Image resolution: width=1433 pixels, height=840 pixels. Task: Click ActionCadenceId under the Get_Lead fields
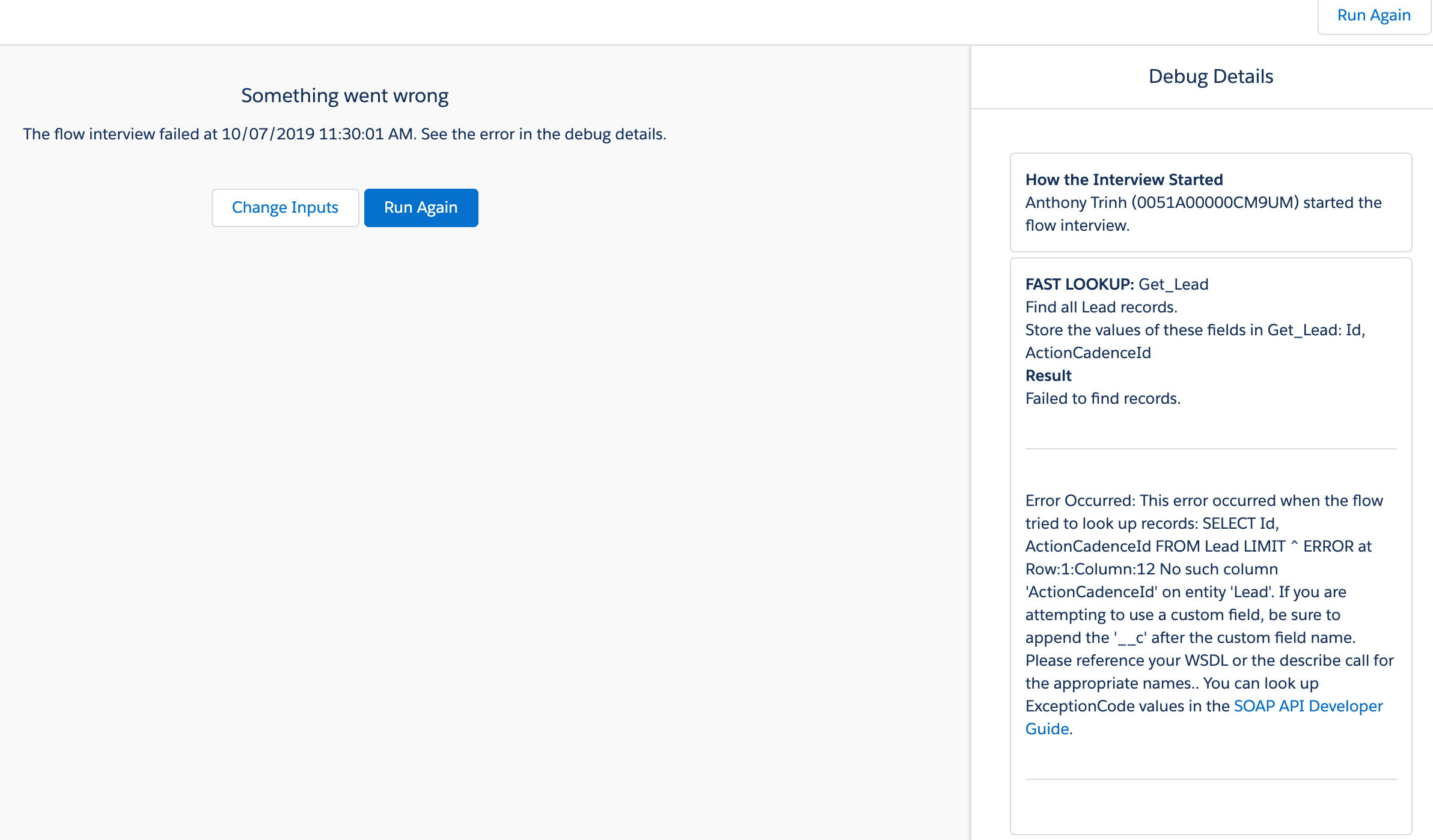[x=1088, y=353]
